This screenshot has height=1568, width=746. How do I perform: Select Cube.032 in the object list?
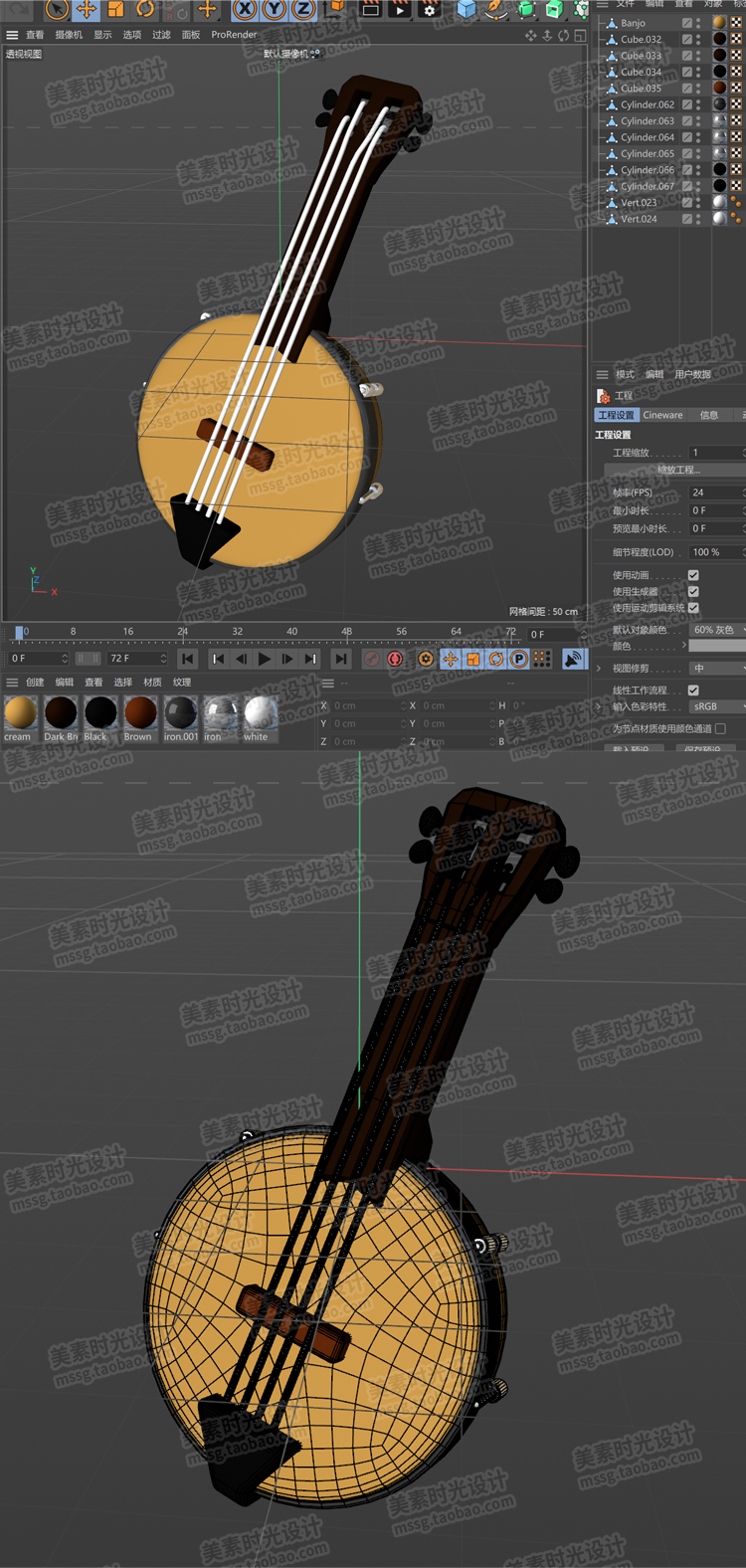(x=641, y=40)
